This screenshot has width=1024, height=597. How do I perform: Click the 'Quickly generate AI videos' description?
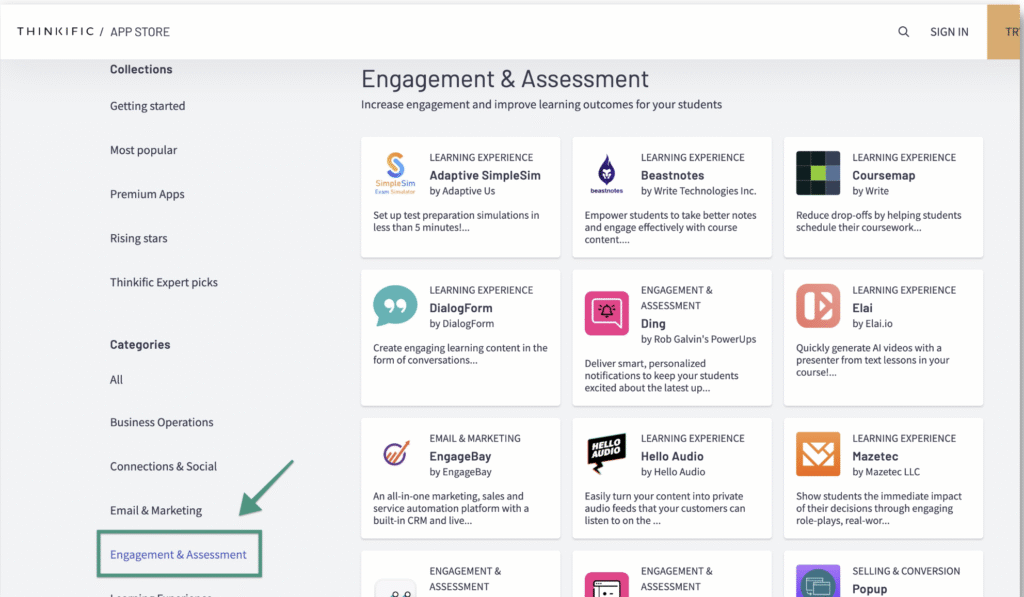[x=872, y=360]
